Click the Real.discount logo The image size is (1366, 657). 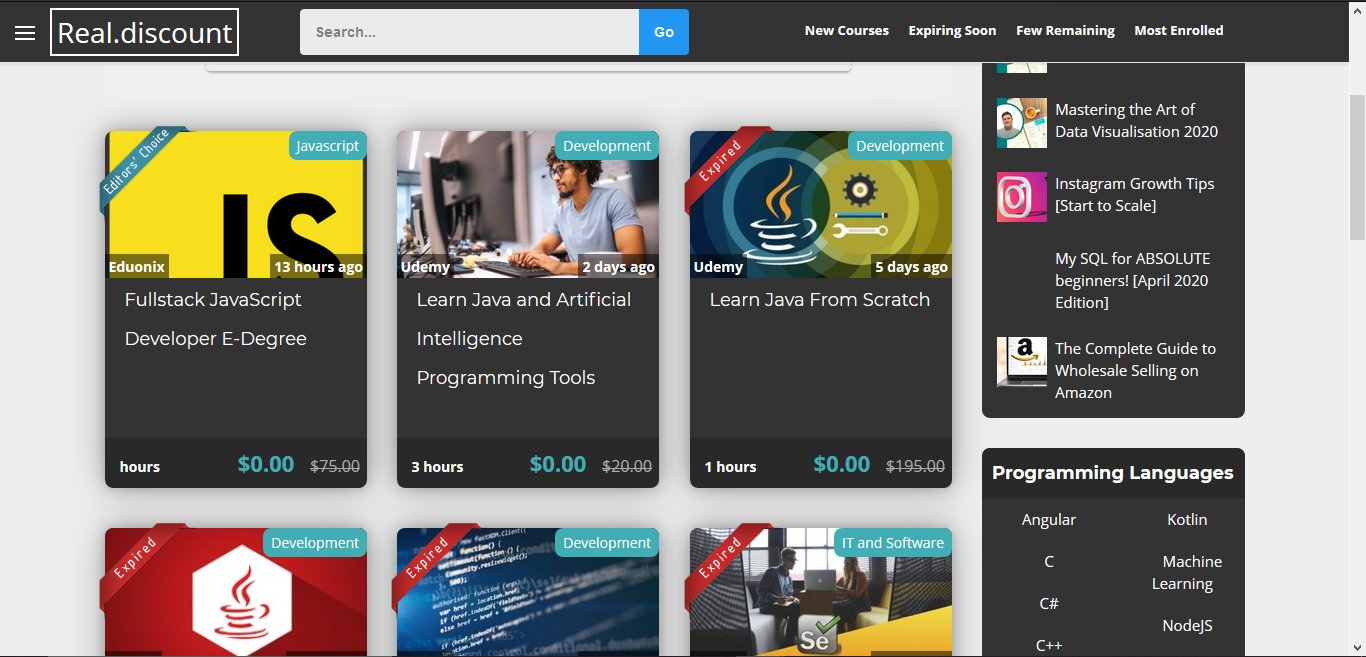(x=144, y=32)
